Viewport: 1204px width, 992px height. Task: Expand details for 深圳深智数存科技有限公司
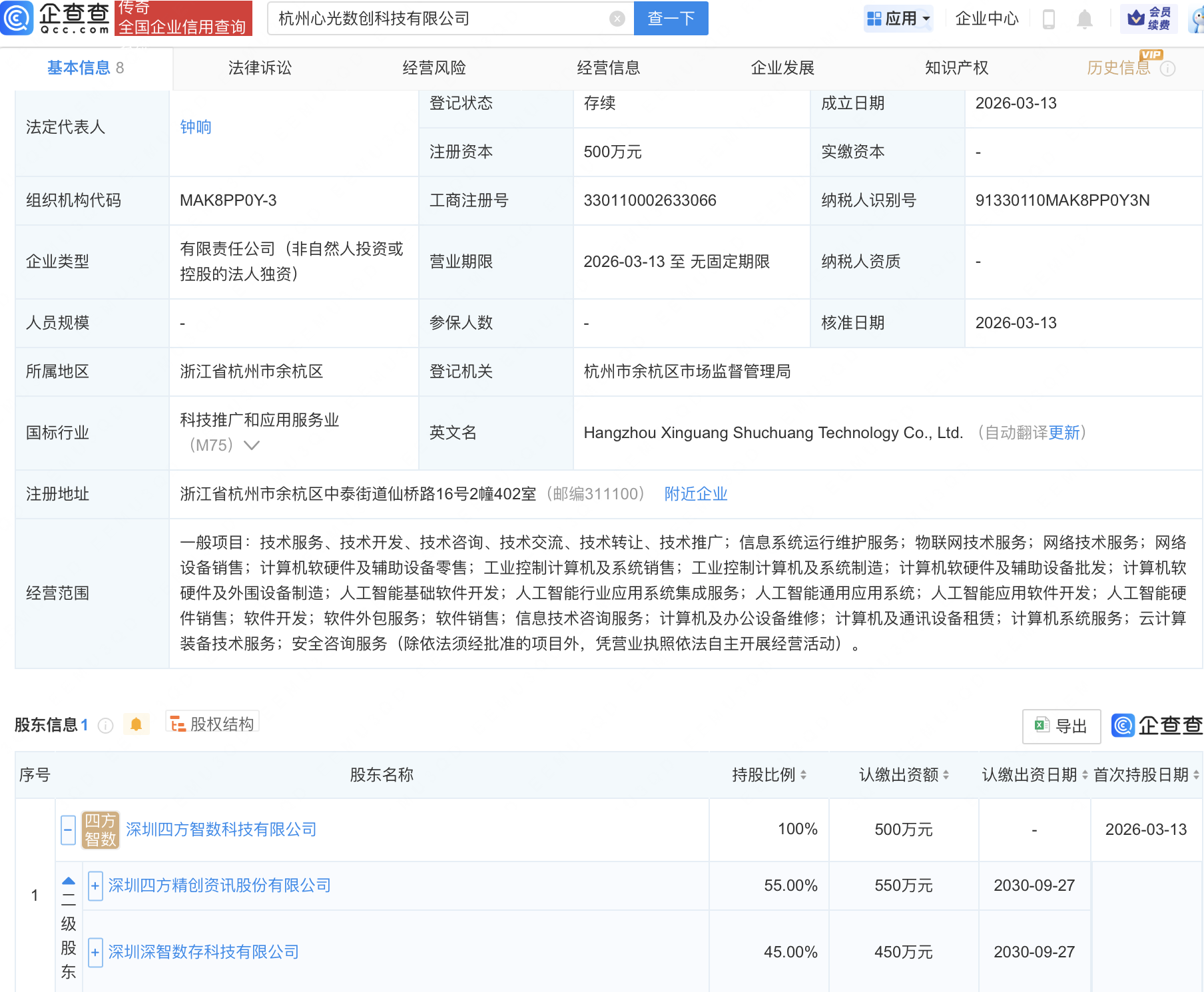(x=95, y=952)
